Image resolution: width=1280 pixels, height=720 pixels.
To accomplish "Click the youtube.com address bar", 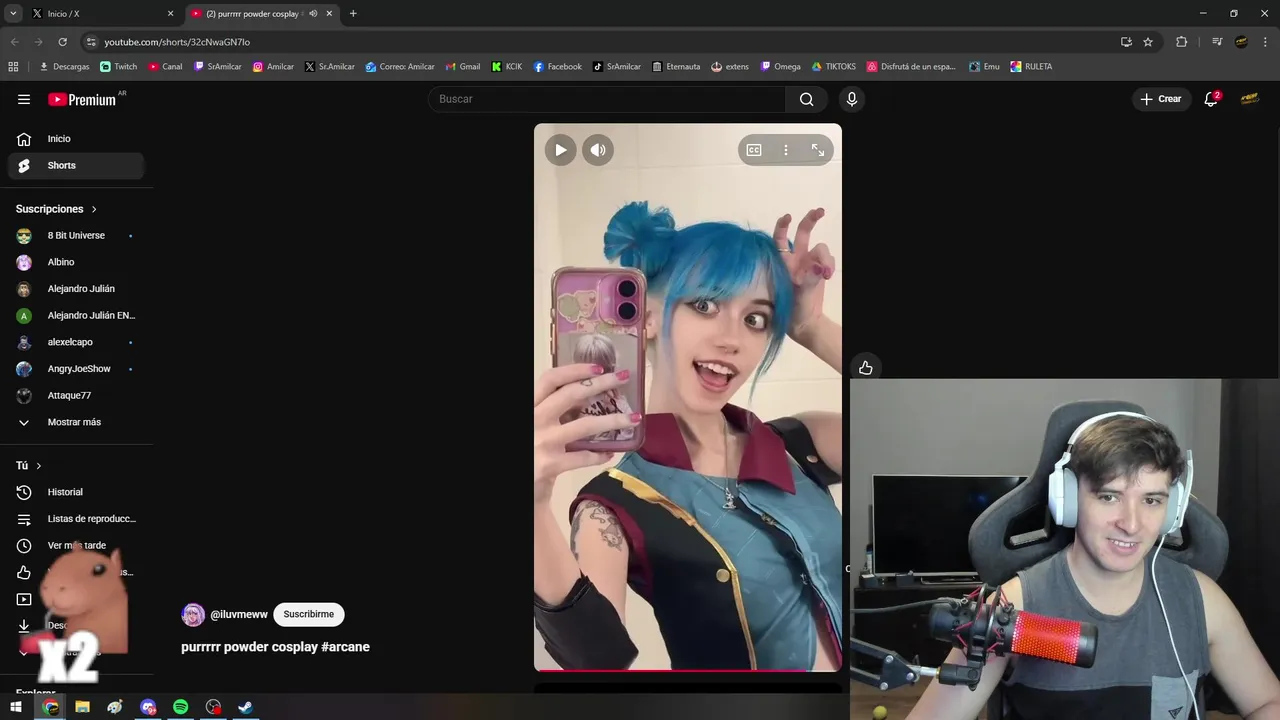I will tap(600, 42).
